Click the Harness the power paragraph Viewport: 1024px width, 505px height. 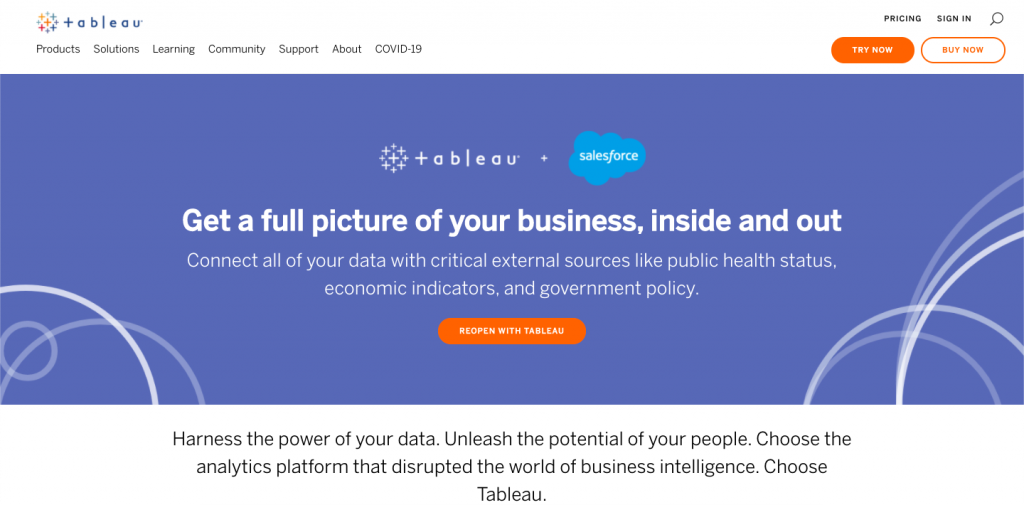[512, 466]
